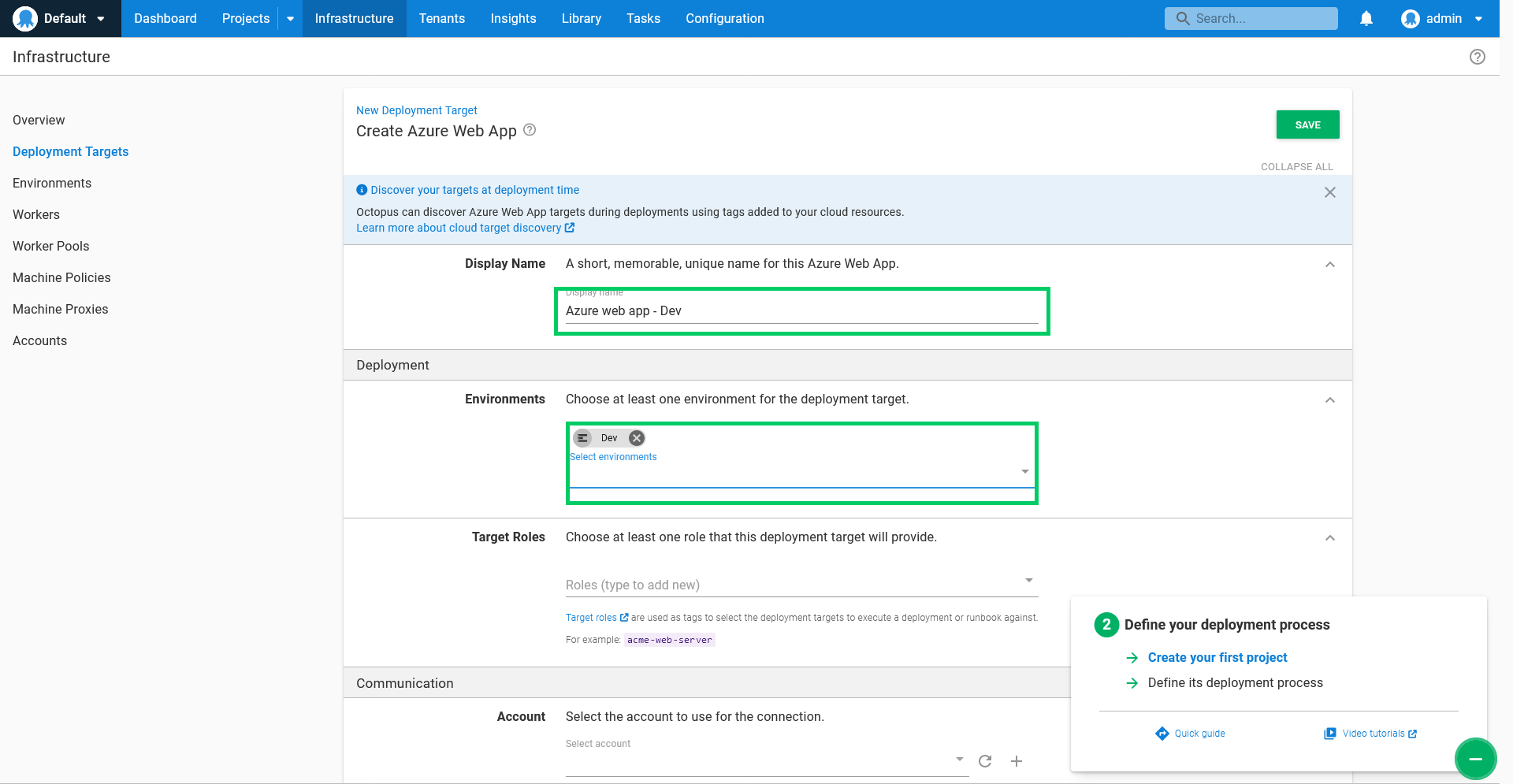Click the search magnifier icon

pos(1183,18)
